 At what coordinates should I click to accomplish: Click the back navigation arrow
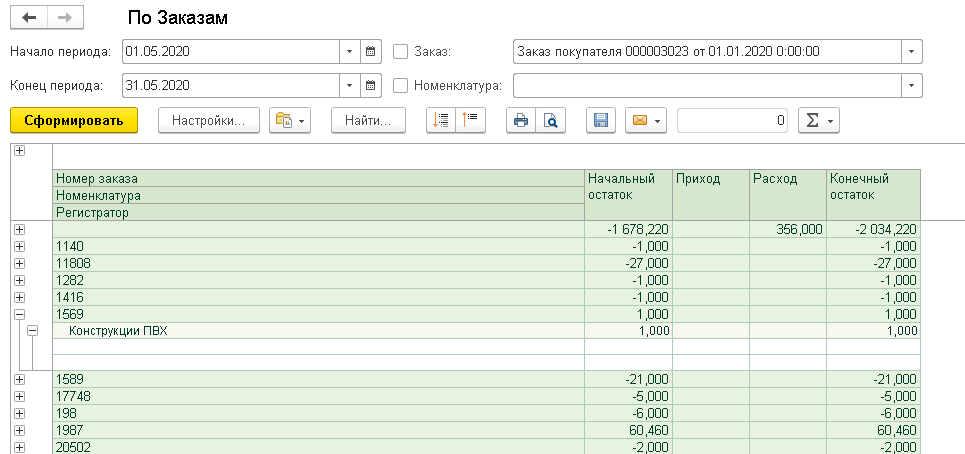(28, 18)
